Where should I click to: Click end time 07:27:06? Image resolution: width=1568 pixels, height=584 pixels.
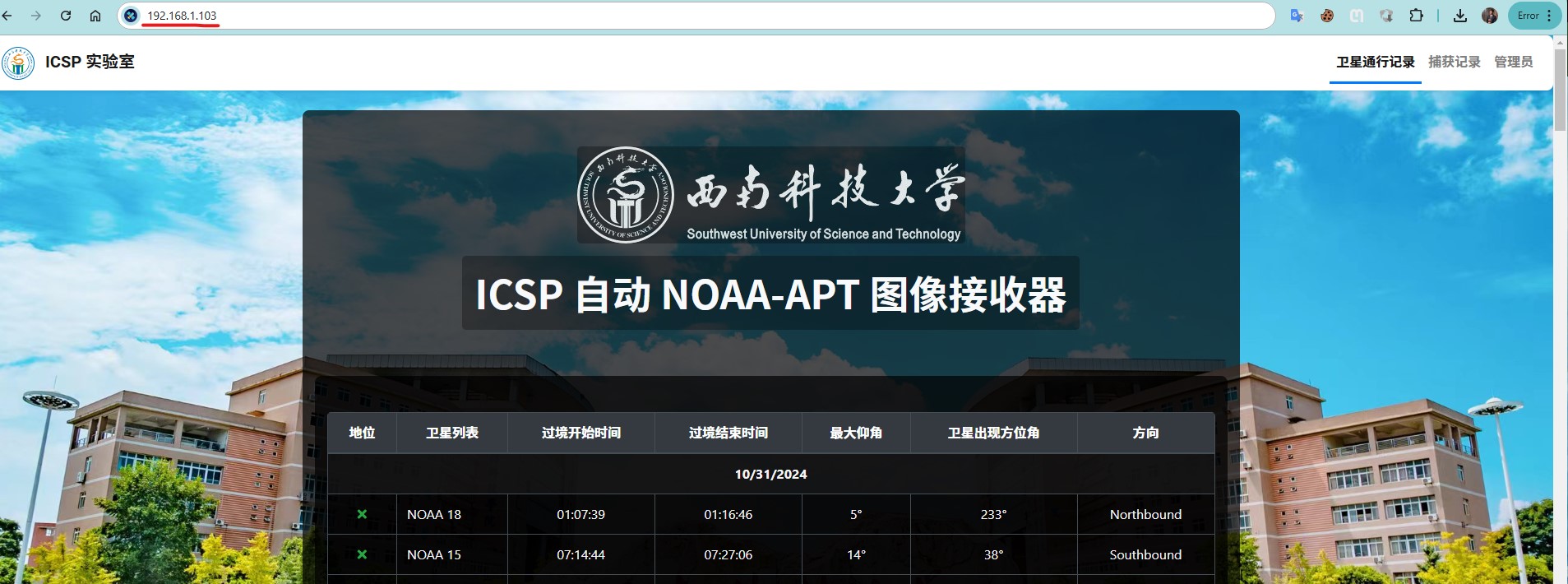point(728,554)
